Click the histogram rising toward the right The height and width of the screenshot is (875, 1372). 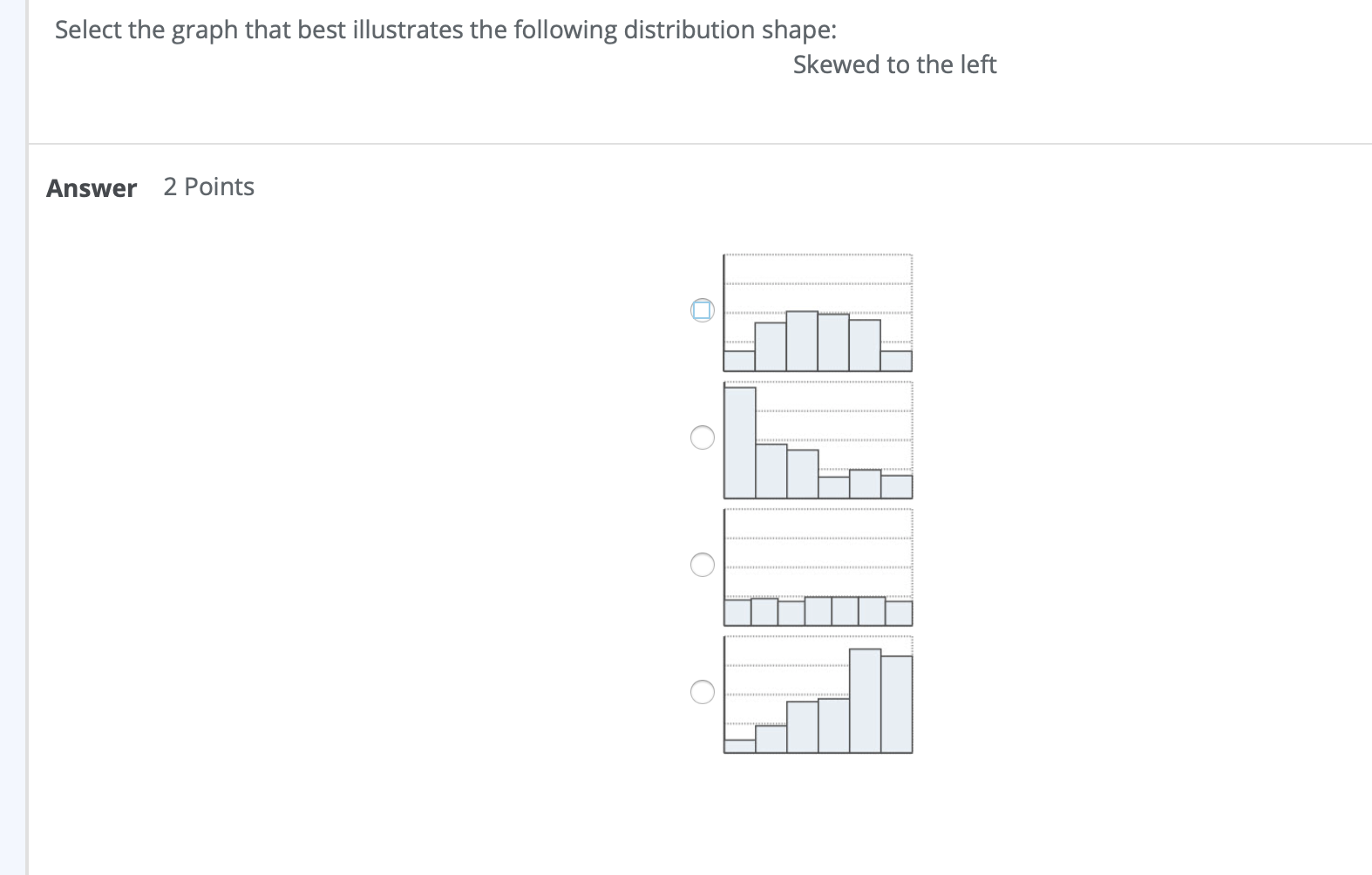coord(818,695)
